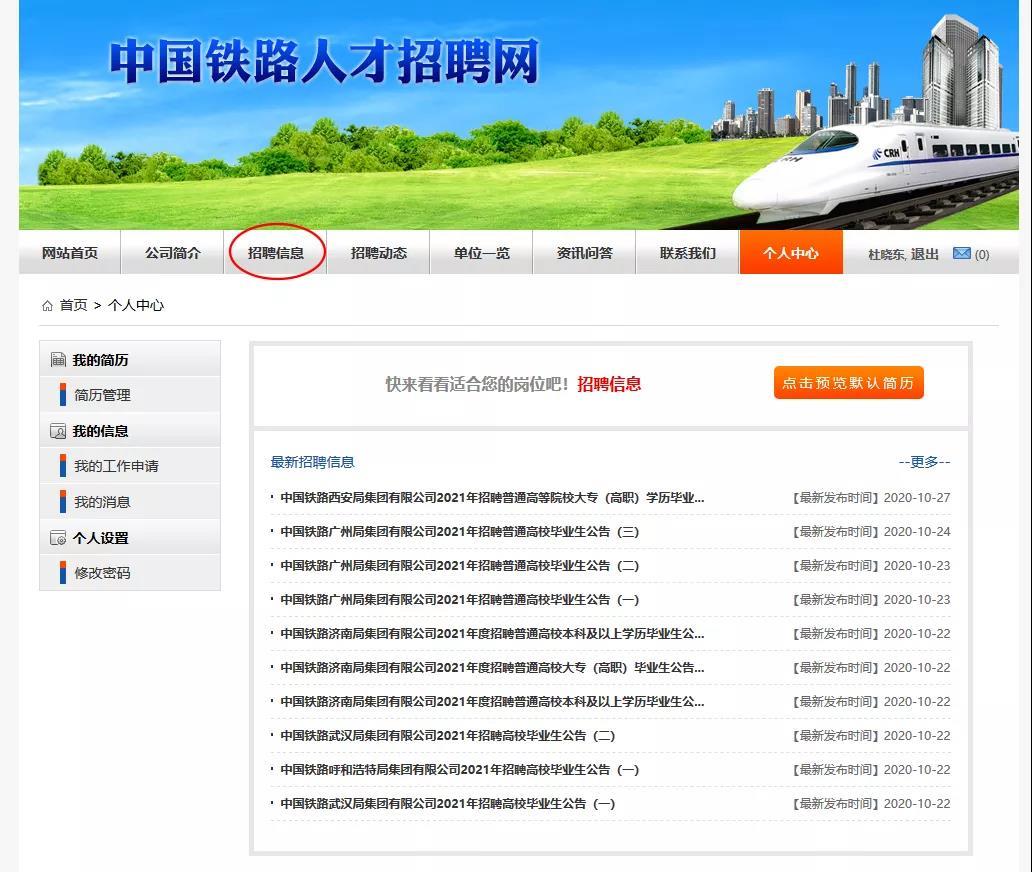Image resolution: width=1032 pixels, height=872 pixels.
Task: Open the 呼和浩特局 高校毕业生公告（一）notice
Action: point(459,770)
